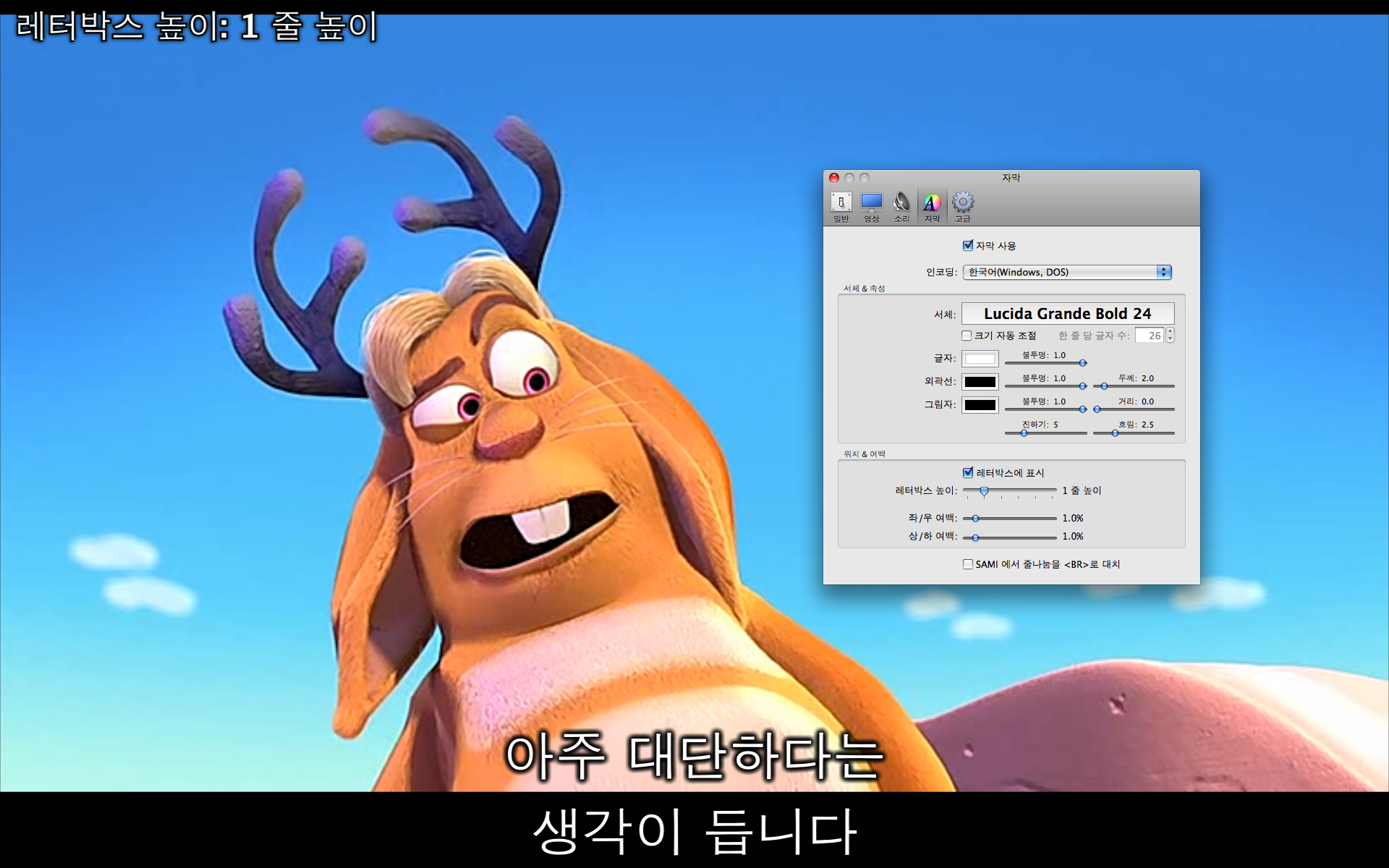Viewport: 1389px width, 868px height.
Task: Open the 그림자 black color swatch
Action: coord(980,405)
